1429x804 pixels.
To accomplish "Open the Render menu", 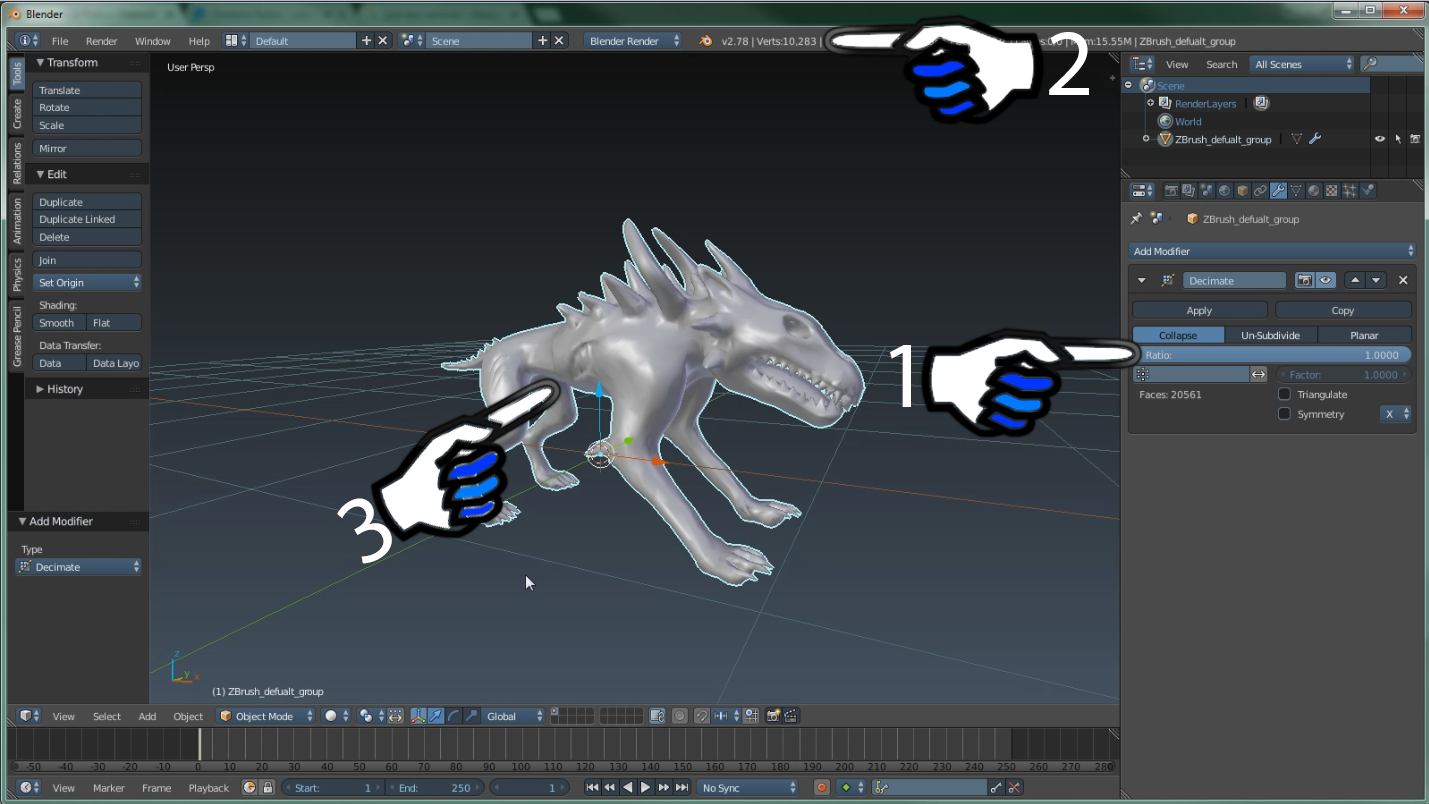I will coord(101,41).
